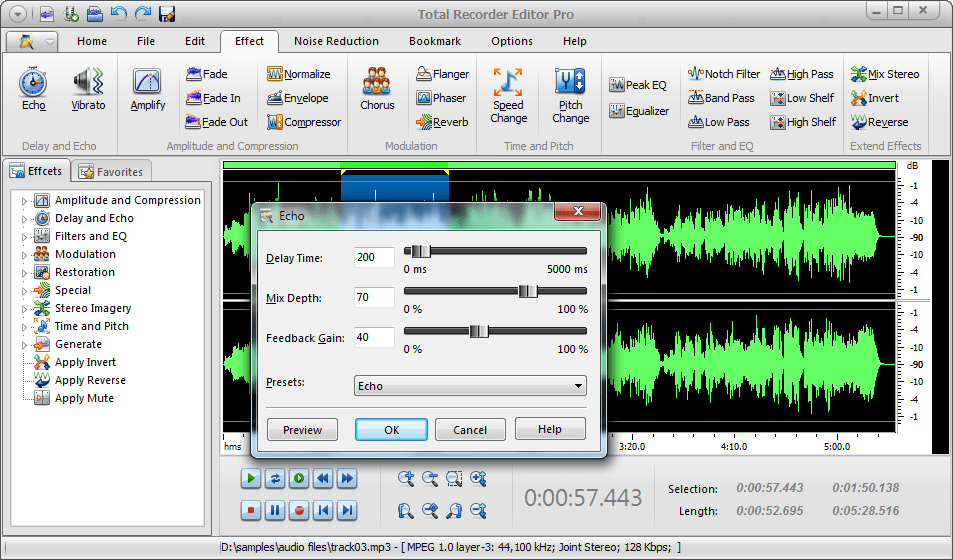Apply the Notch Filter
This screenshot has width=953, height=560.
723,74
